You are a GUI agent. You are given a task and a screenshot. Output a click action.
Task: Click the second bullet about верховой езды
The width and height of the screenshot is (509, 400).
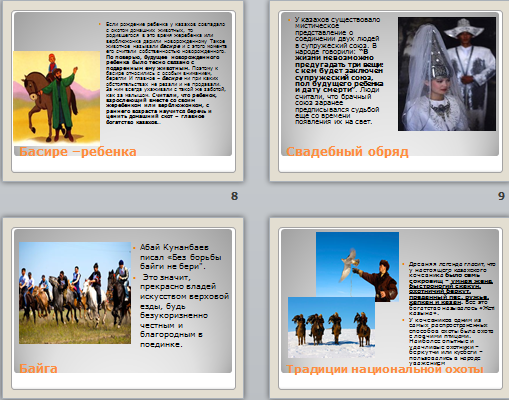click(184, 311)
